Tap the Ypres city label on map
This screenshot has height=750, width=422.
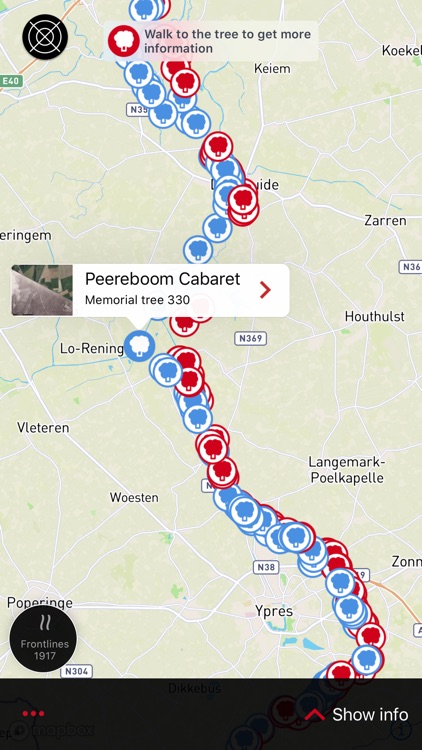coord(274,611)
